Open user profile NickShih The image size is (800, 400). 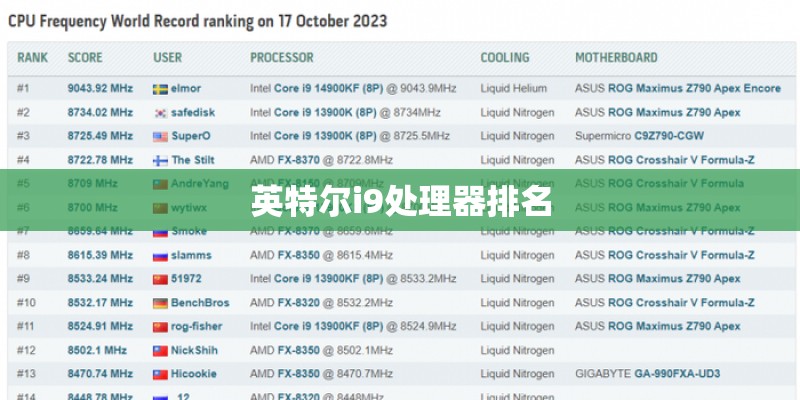coord(194,350)
